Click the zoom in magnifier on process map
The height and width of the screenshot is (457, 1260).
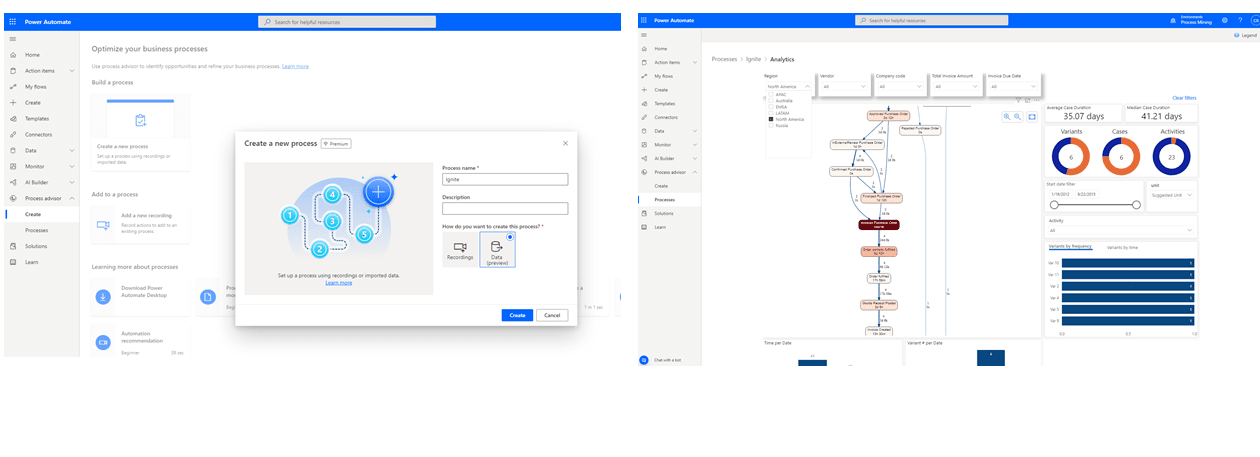pos(1007,117)
